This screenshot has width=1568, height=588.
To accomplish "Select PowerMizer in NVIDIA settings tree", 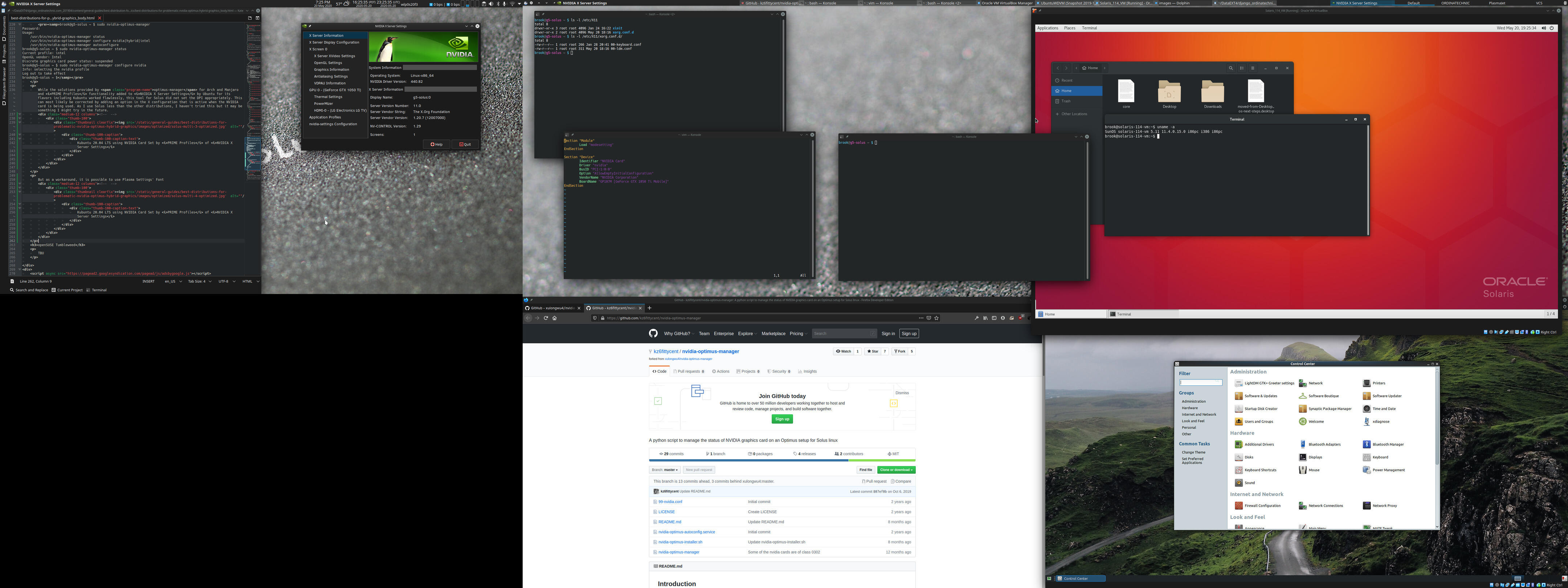I will 323,103.
